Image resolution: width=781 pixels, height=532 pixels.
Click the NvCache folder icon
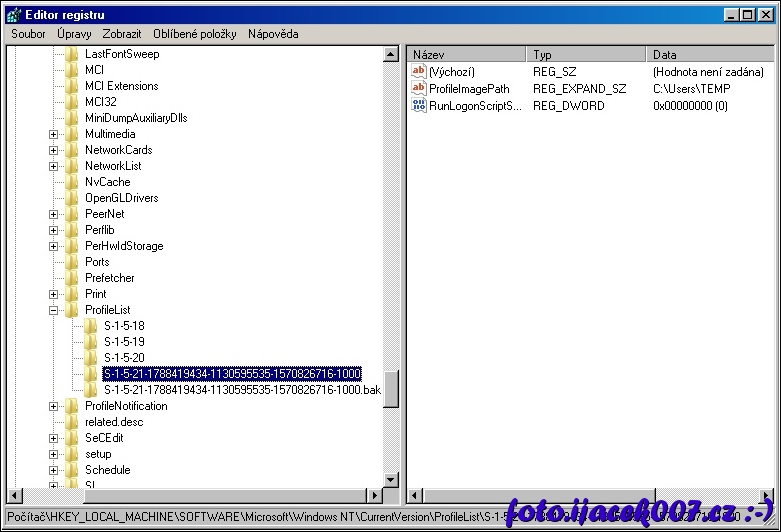[x=72, y=182]
